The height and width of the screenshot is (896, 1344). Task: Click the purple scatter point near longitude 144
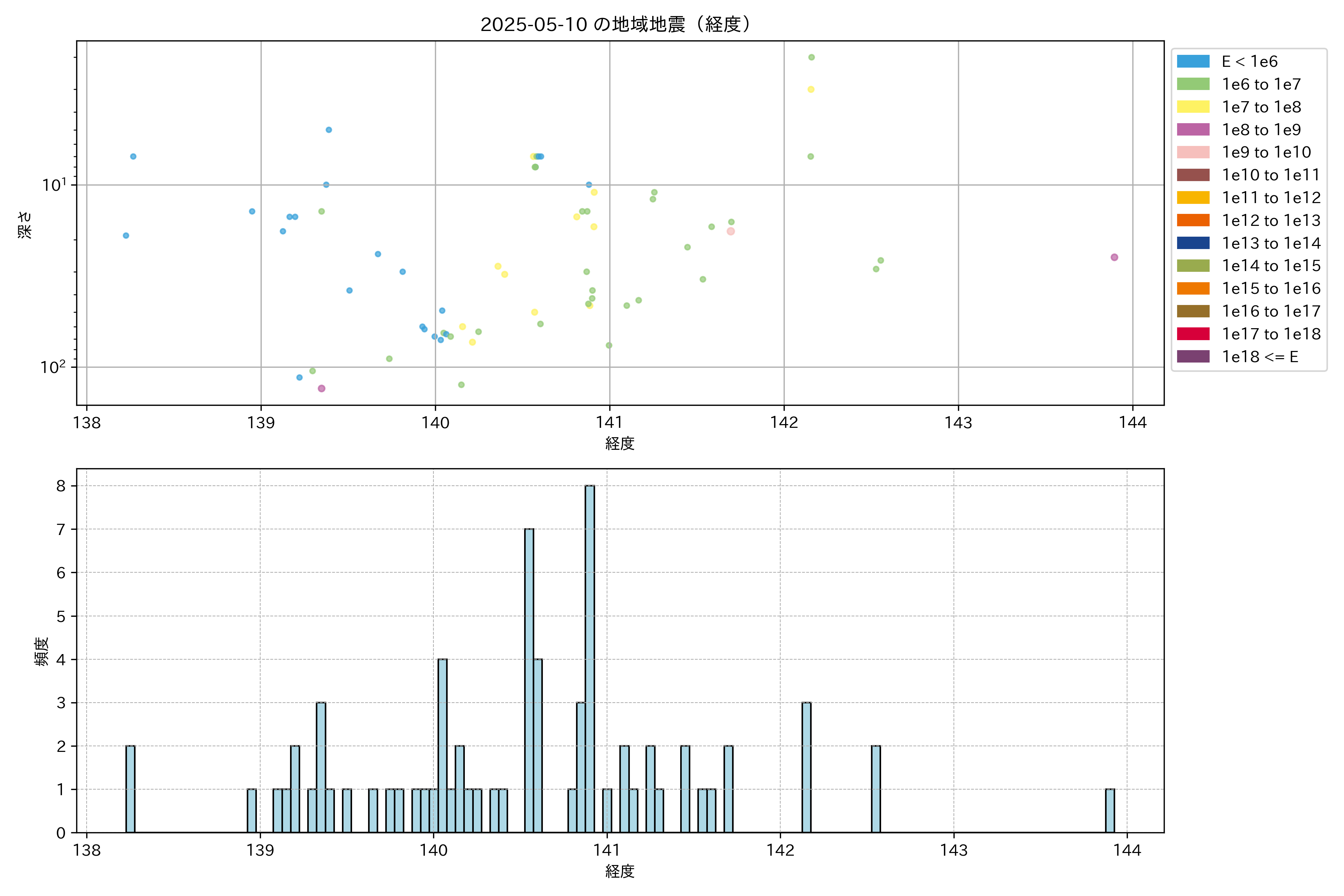(x=1114, y=257)
